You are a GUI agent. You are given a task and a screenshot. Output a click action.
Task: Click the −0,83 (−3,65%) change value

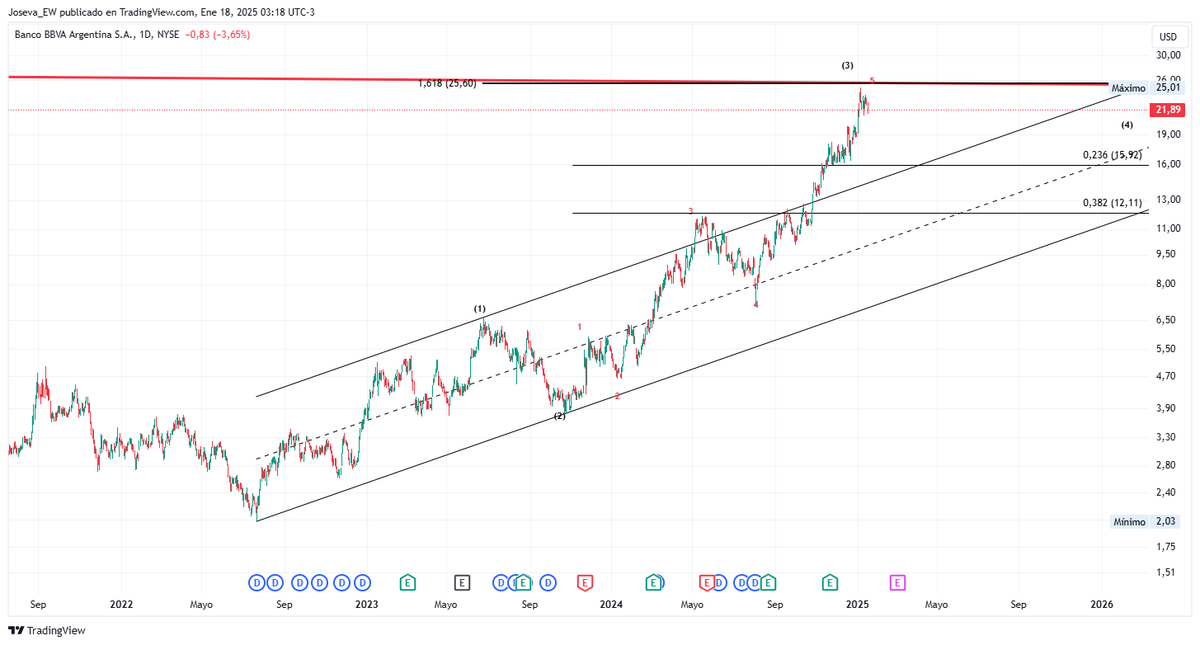click(219, 34)
